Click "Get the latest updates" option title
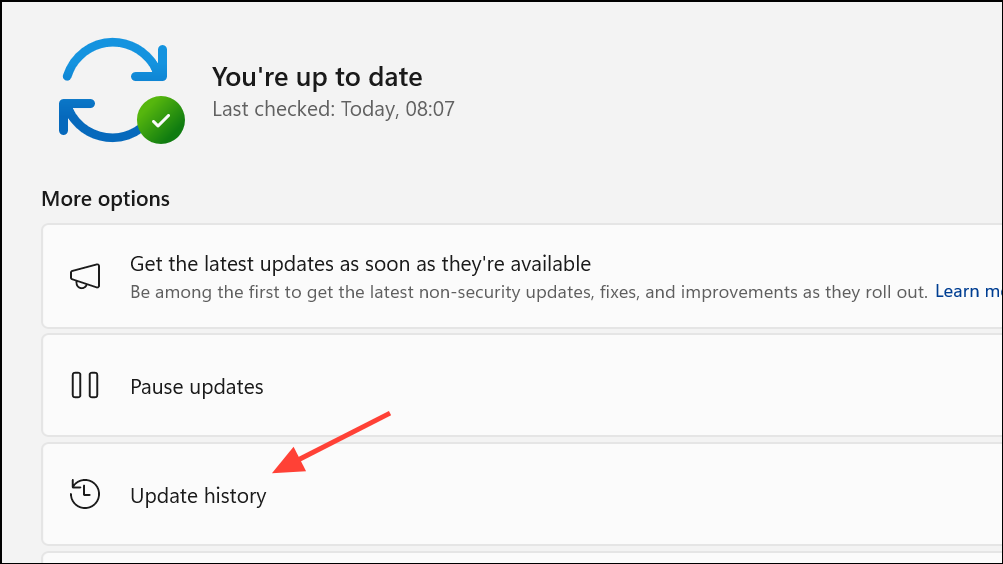Viewport: 1003px width, 564px height. (360, 263)
